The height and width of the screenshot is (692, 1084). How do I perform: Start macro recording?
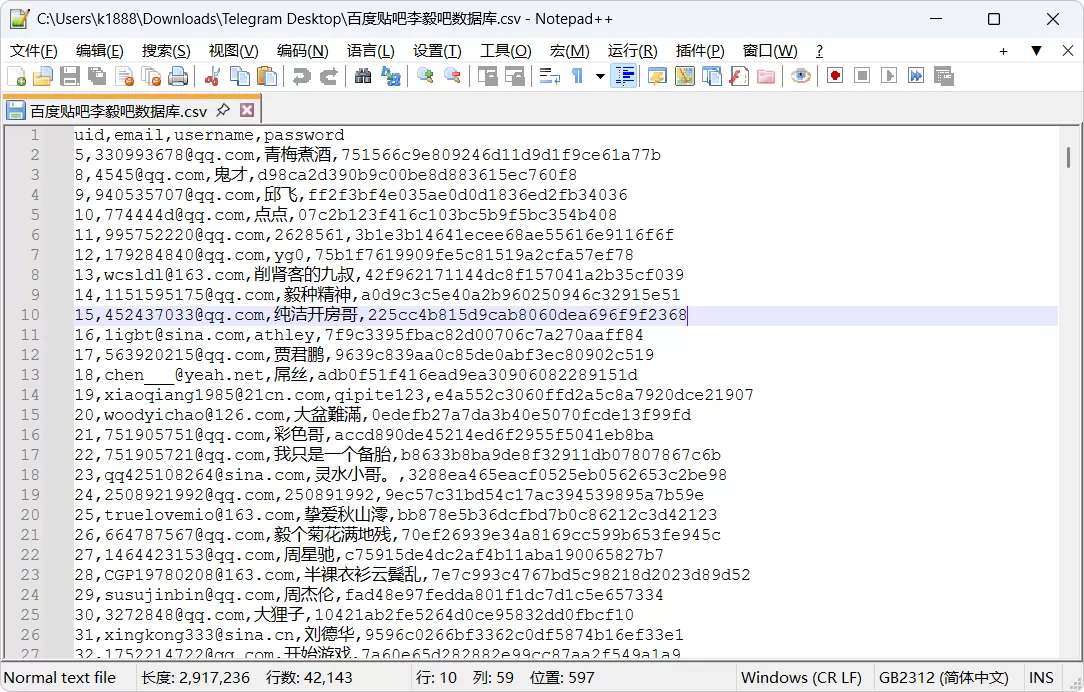(x=835, y=75)
